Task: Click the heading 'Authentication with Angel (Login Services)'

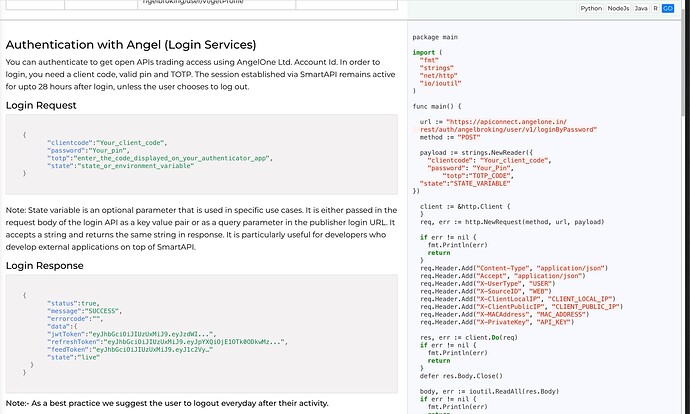Action: pos(131,45)
